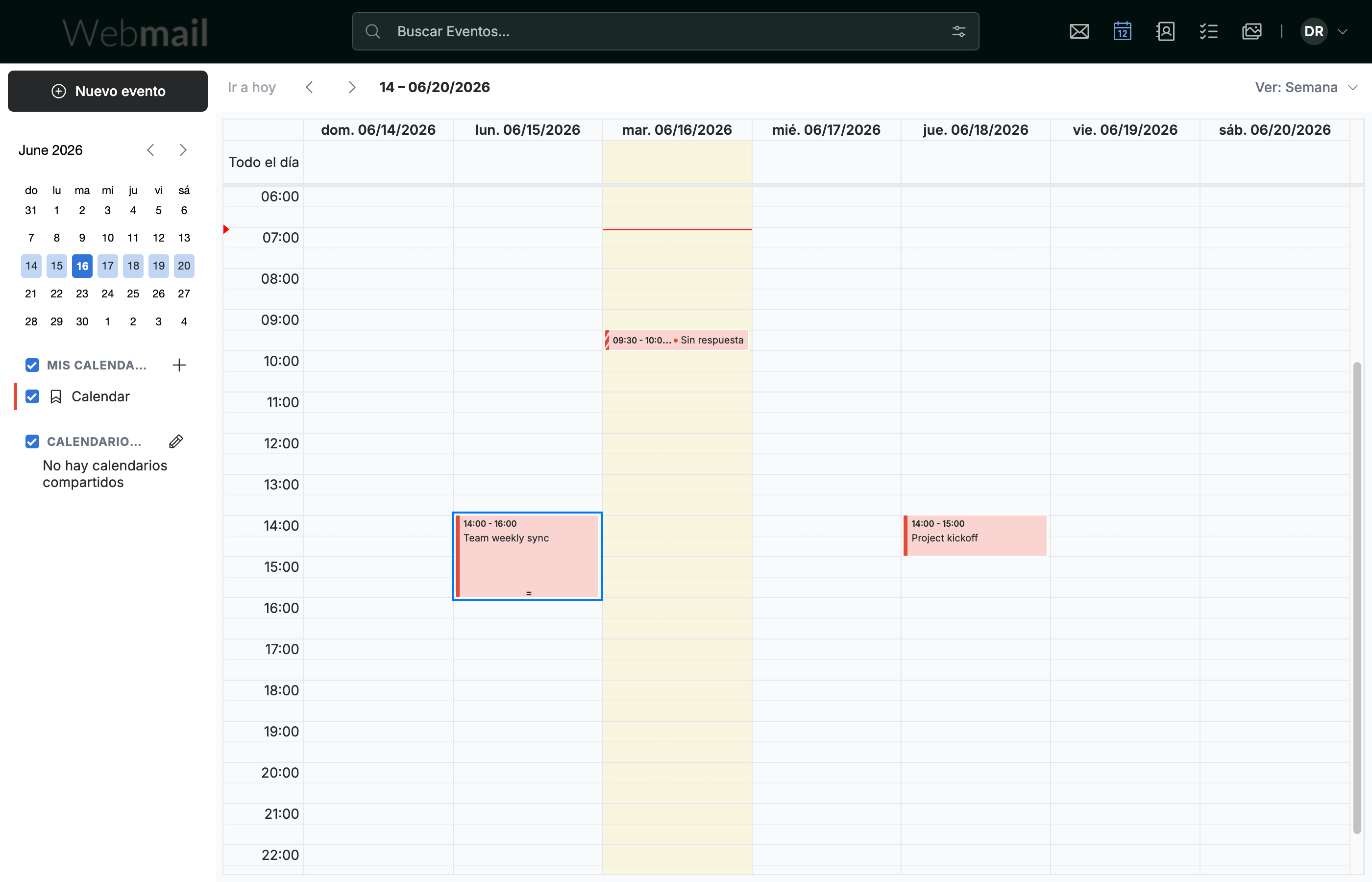
Task: Select day 23 in mini calendar
Action: pyautogui.click(x=82, y=294)
